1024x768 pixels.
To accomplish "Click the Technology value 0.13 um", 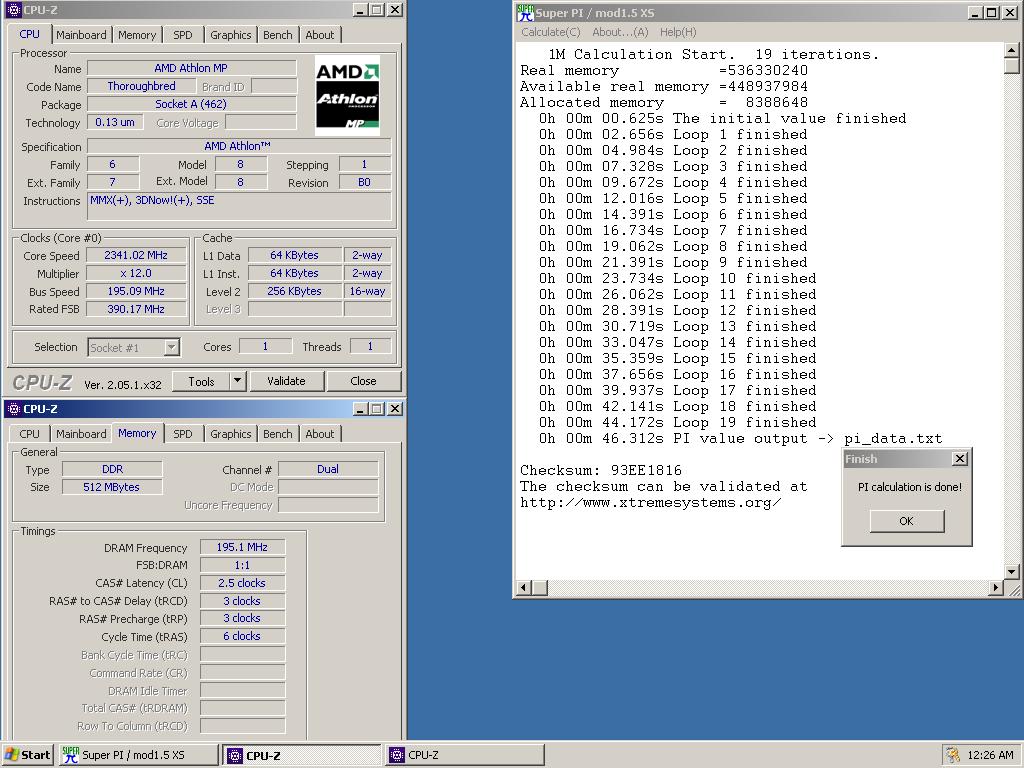I will click(115, 122).
